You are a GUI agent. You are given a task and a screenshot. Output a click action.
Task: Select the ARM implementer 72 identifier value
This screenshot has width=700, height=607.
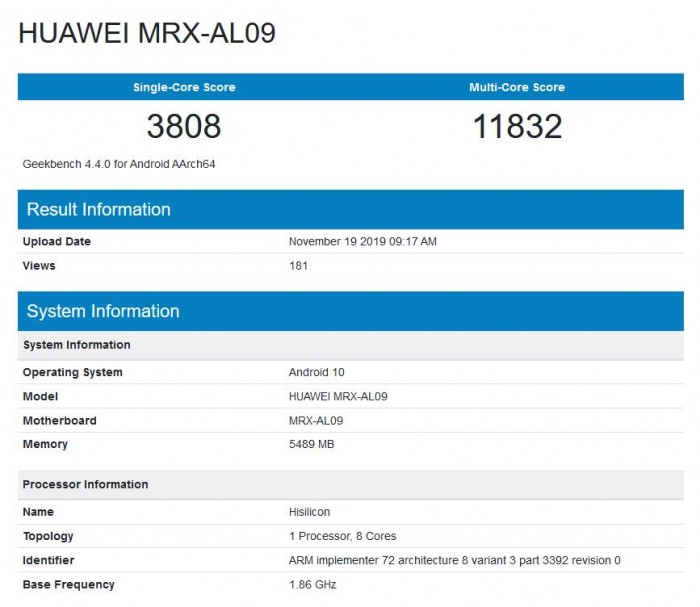[454, 560]
